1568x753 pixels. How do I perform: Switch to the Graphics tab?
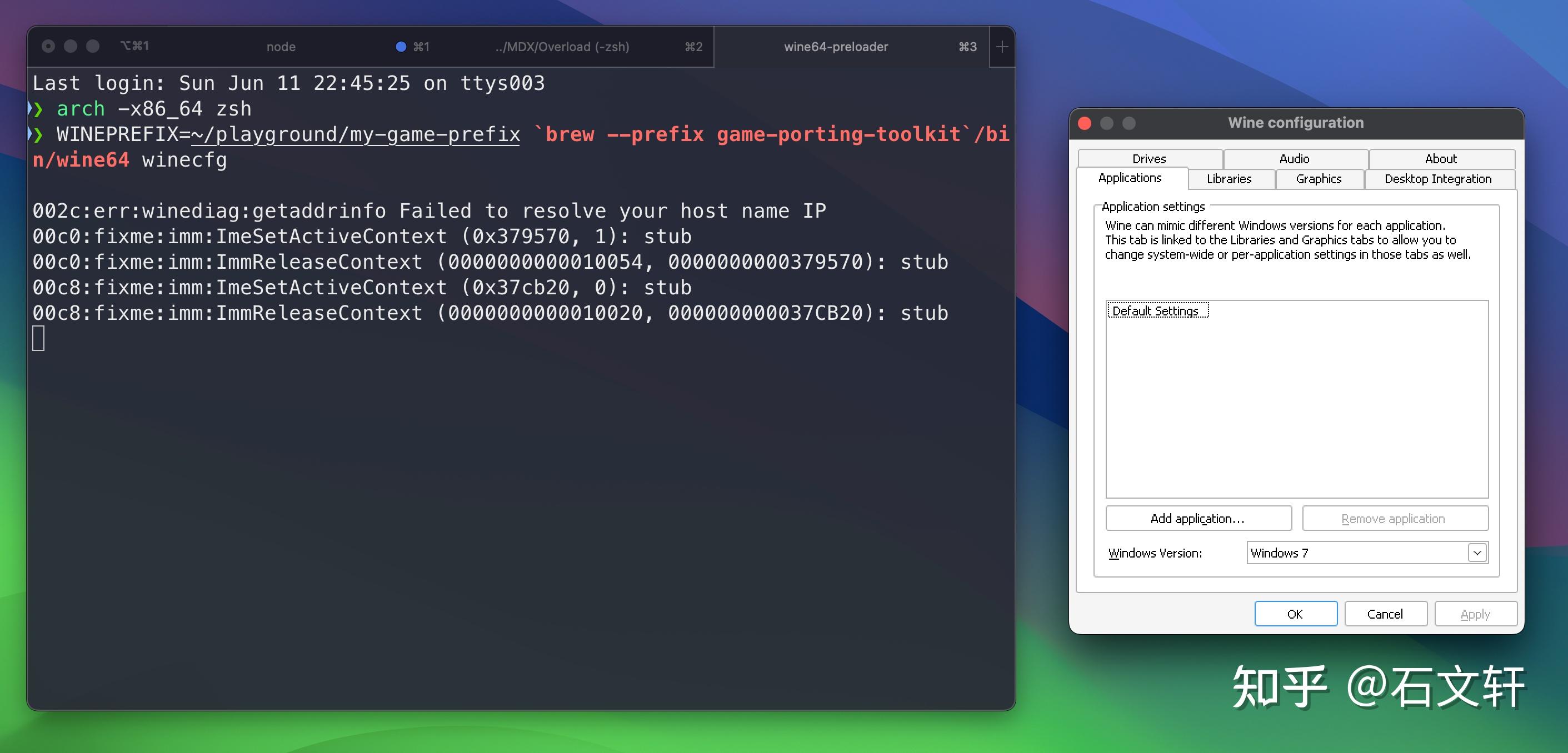tap(1319, 179)
